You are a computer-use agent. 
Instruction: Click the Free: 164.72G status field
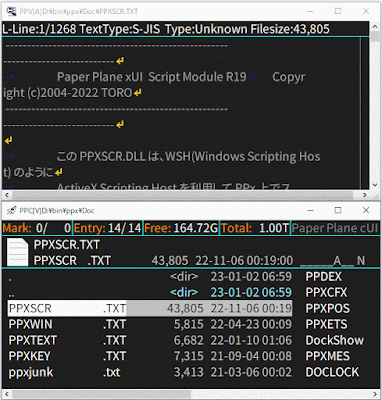[181, 228]
